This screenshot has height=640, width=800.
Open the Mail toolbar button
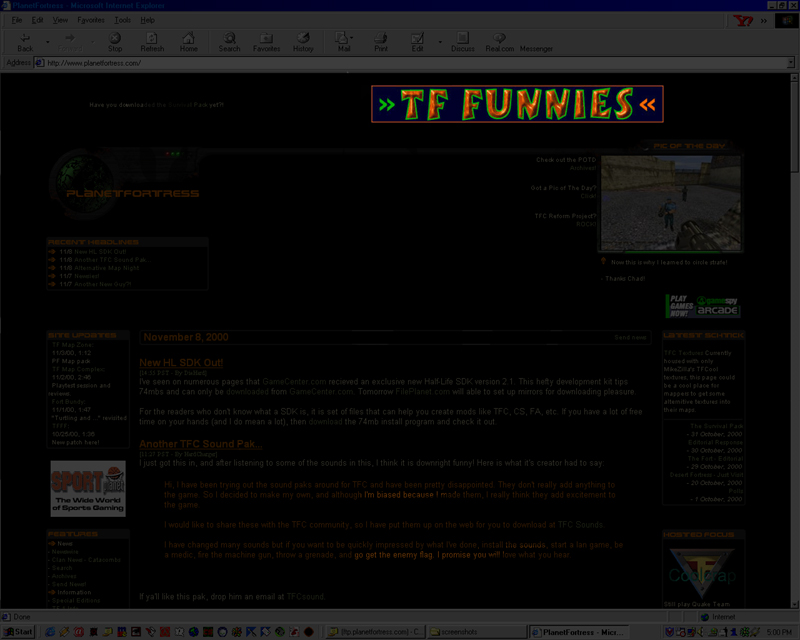(343, 42)
